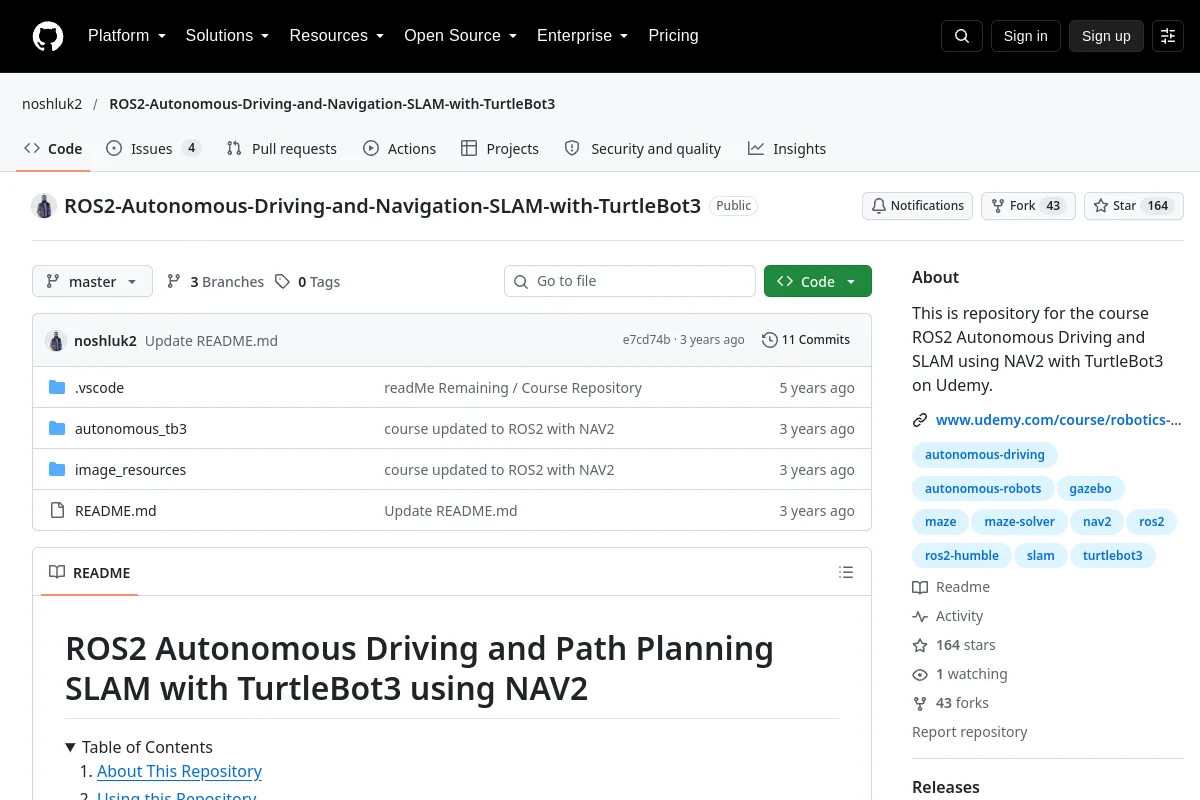Open the README outline list icon

point(846,572)
